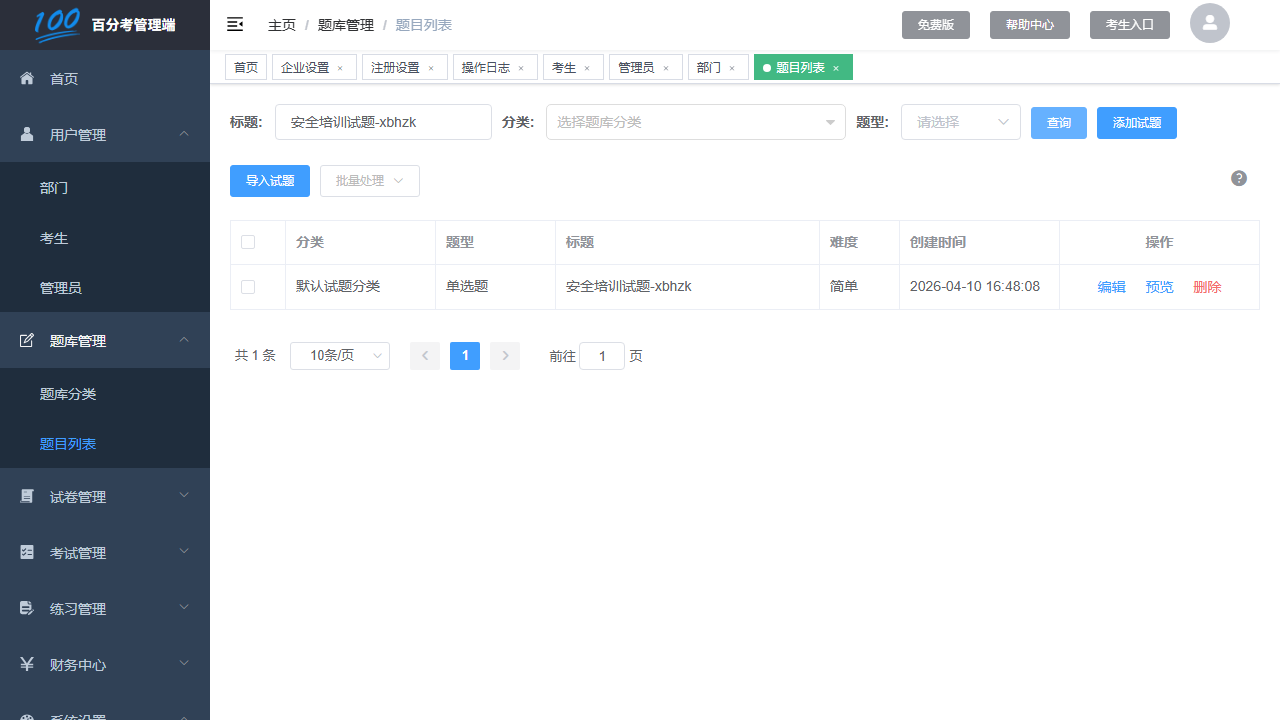The width and height of the screenshot is (1280, 720).
Task: Click the 主页 breadcrumb link
Action: (x=282, y=25)
